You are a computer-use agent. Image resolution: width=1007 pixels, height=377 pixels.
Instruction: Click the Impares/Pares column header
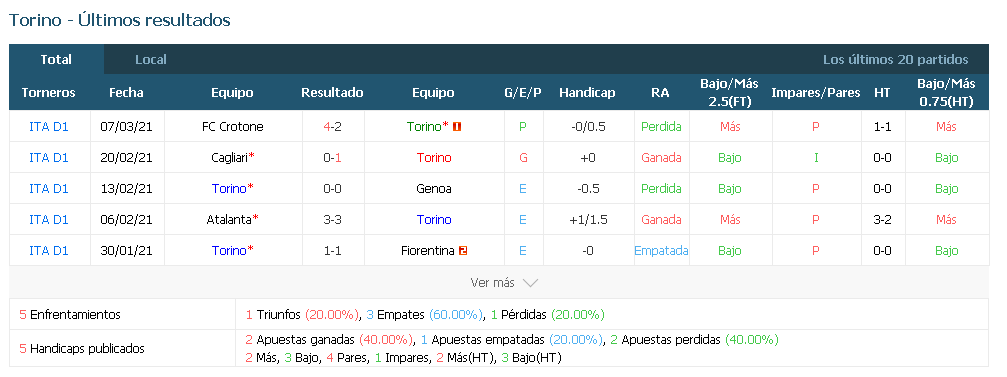click(815, 92)
